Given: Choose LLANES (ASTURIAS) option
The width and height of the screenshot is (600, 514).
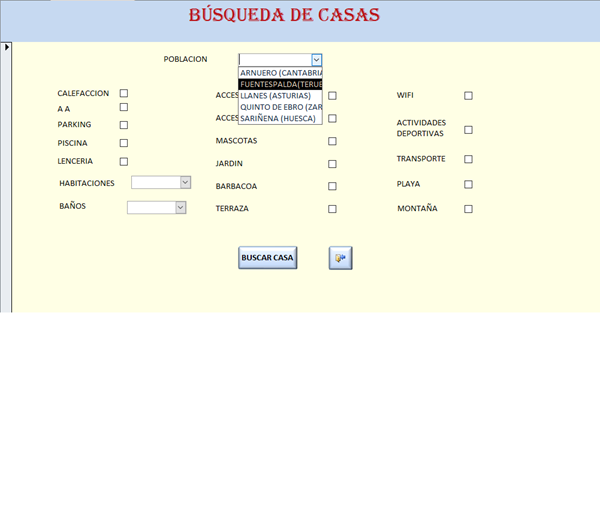Looking at the screenshot, I should click(280, 96).
